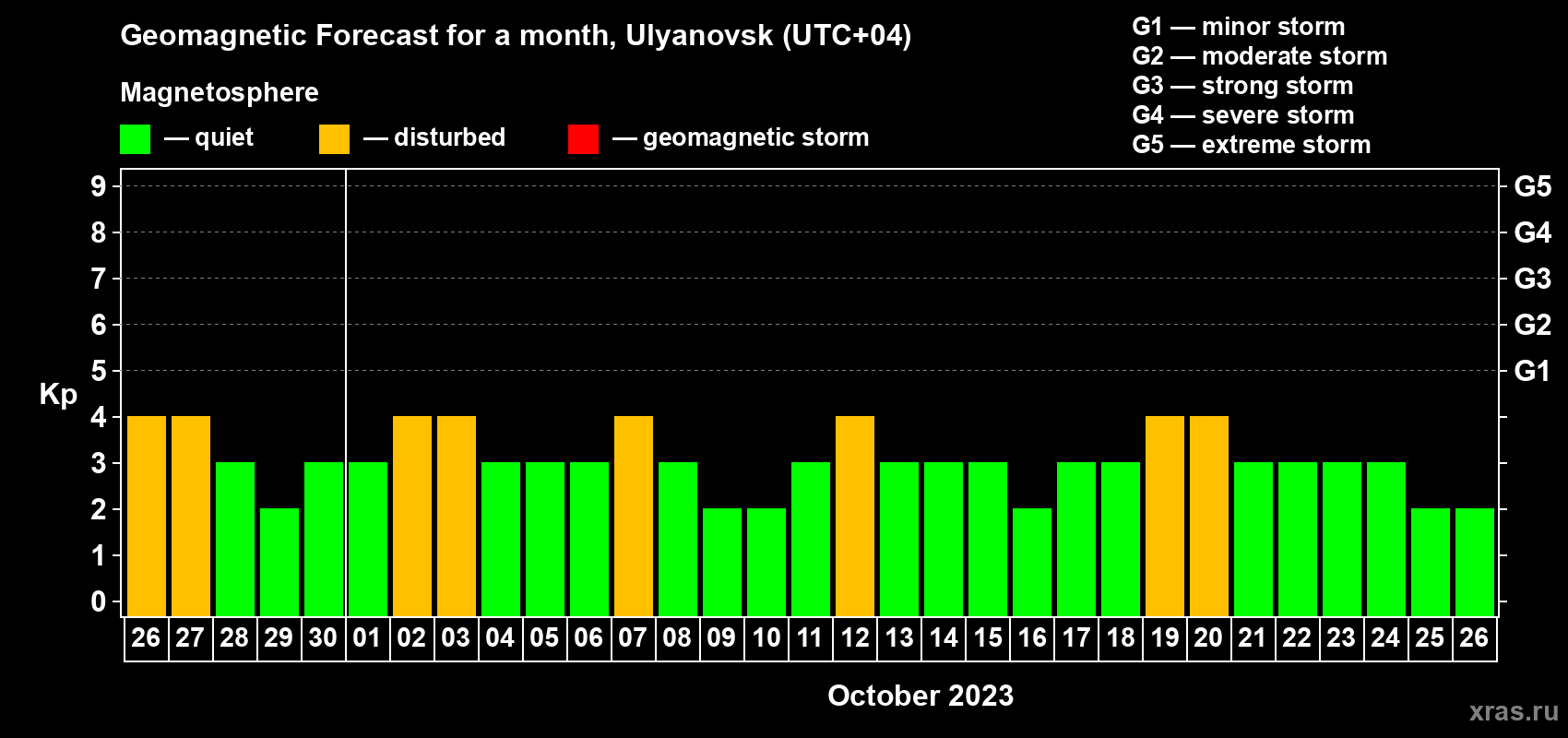Click the Kp axis title

58,394
